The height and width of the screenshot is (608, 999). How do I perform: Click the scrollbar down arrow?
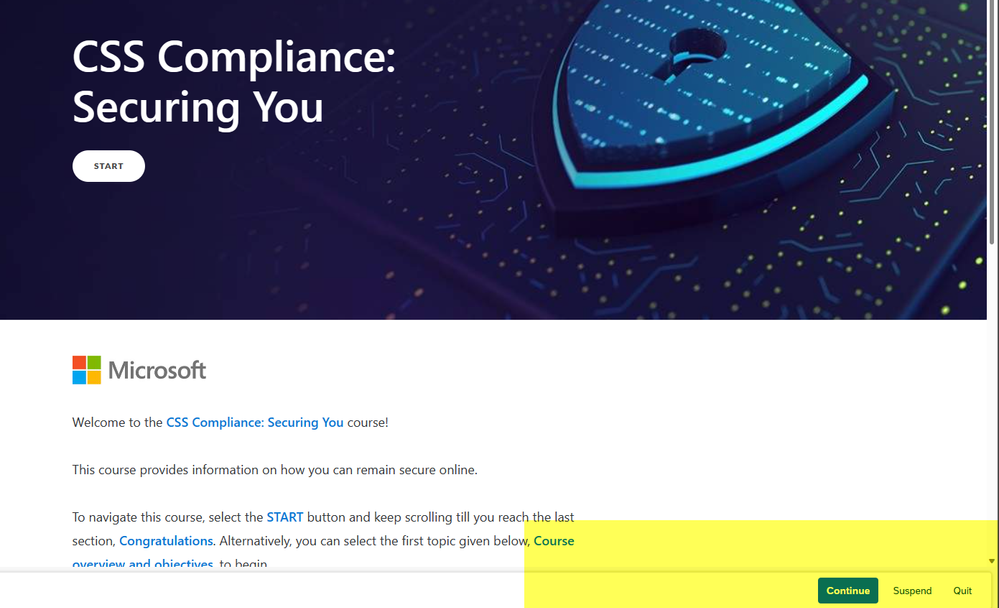pyautogui.click(x=992, y=561)
